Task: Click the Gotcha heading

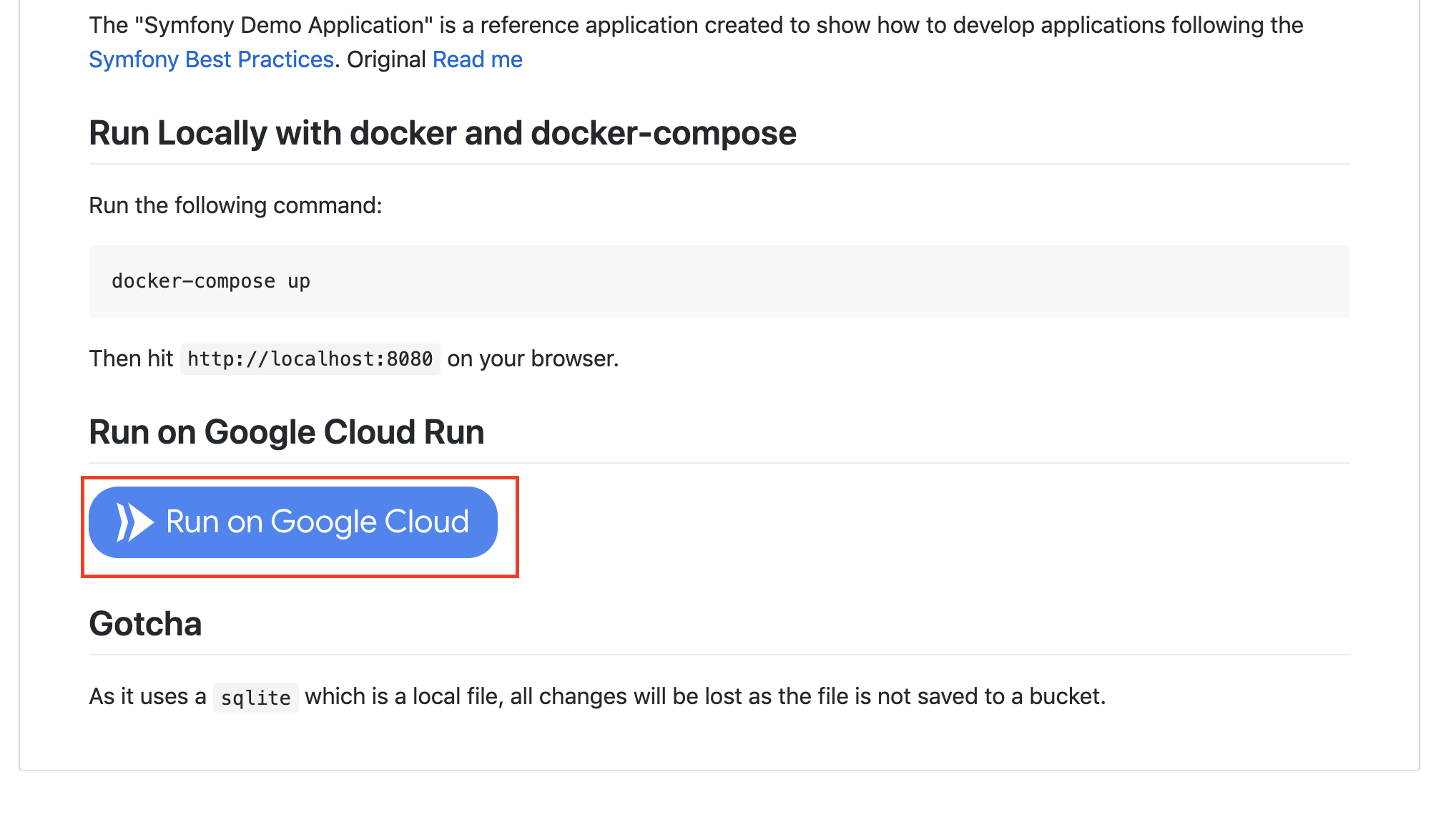Action: point(145,624)
